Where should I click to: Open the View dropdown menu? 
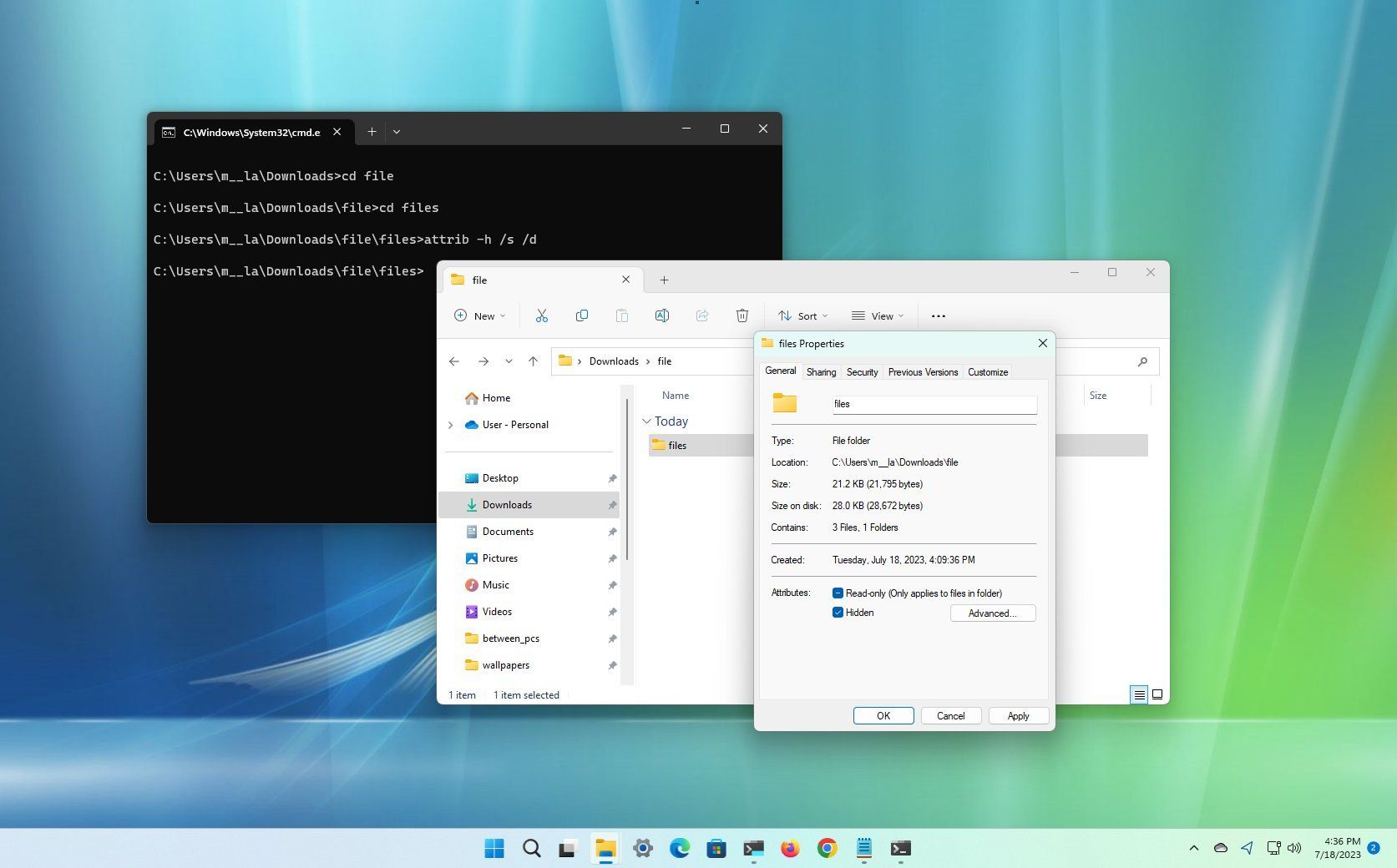(x=877, y=315)
